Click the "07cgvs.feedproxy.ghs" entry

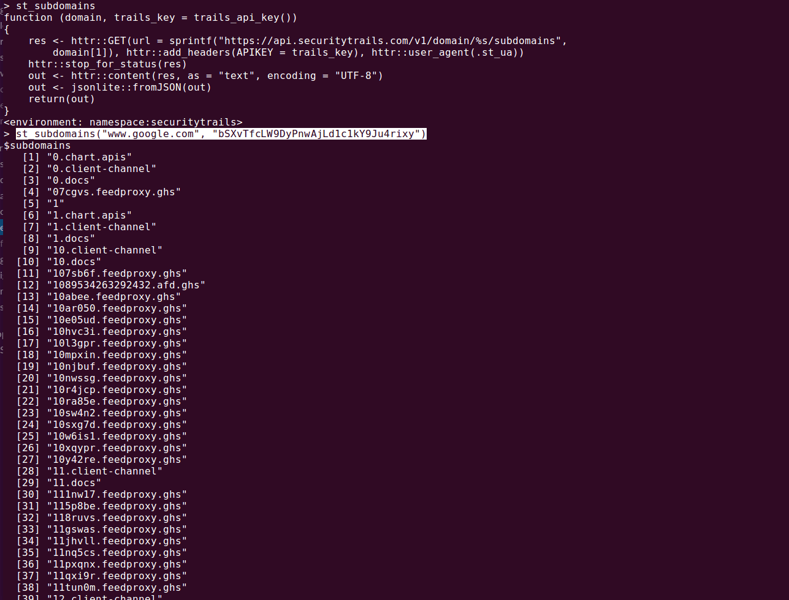coord(114,192)
